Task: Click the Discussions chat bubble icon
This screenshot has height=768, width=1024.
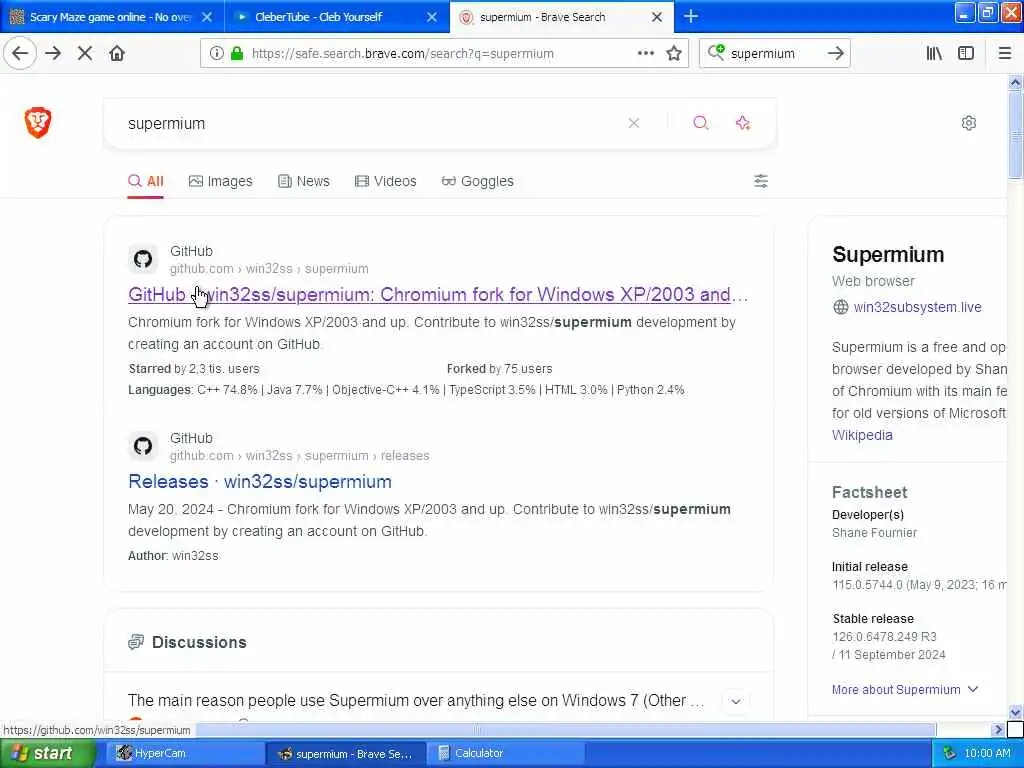Action: tap(136, 643)
